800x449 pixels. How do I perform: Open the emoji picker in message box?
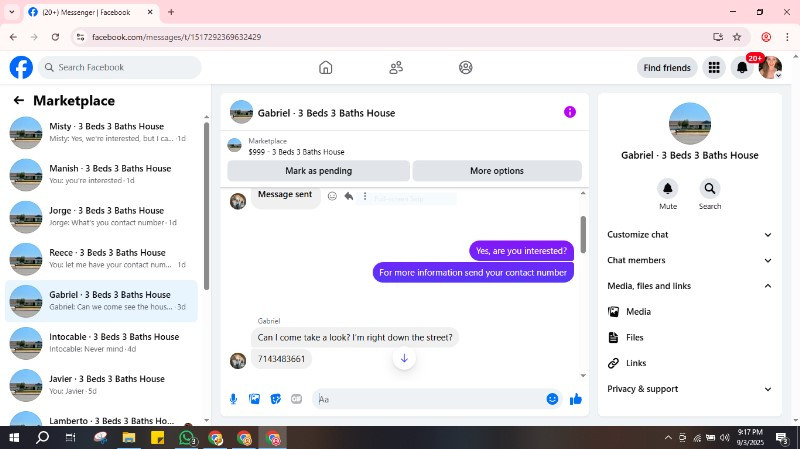tap(552, 399)
